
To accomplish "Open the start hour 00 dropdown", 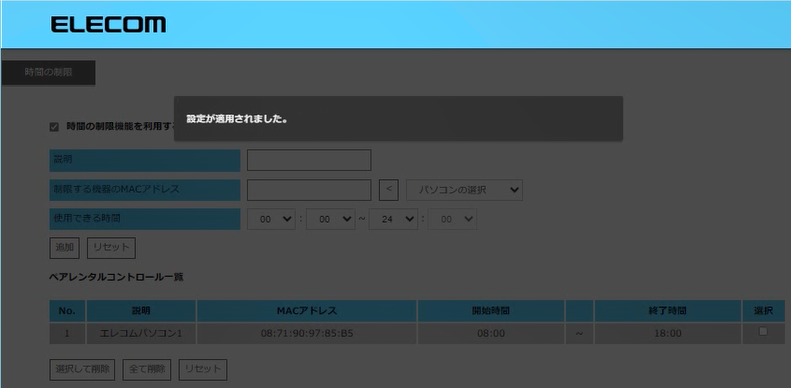I will [271, 219].
